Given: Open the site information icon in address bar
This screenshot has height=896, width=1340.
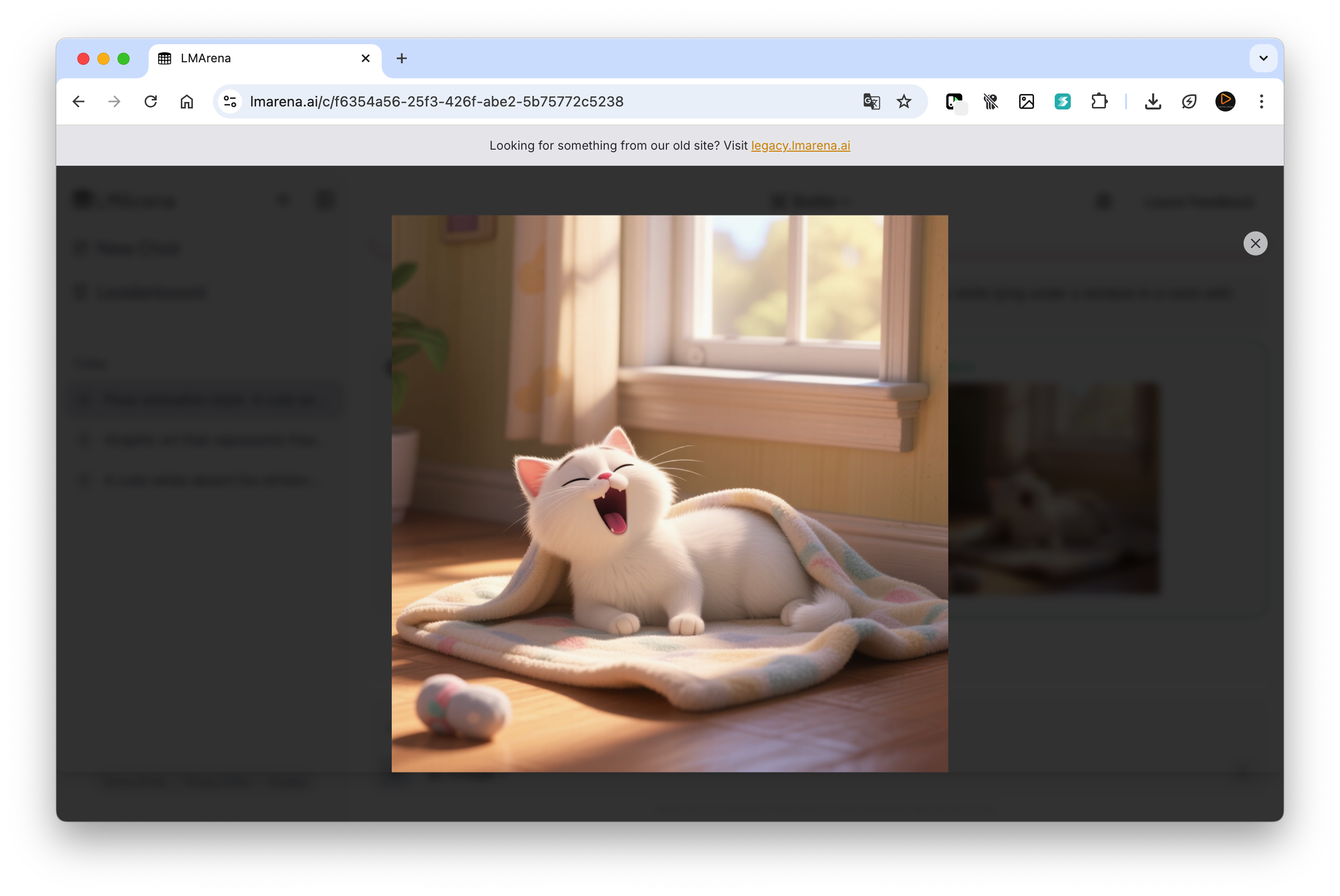Looking at the screenshot, I should coord(231,102).
